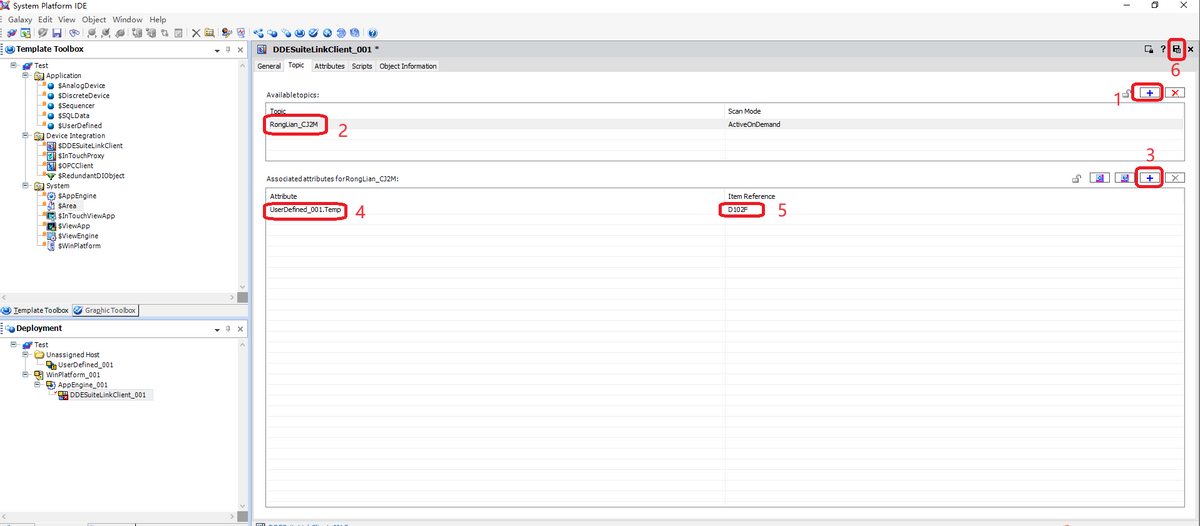1200x526 pixels.
Task: Pin the Template Toolbox panel
Action: click(x=228, y=49)
